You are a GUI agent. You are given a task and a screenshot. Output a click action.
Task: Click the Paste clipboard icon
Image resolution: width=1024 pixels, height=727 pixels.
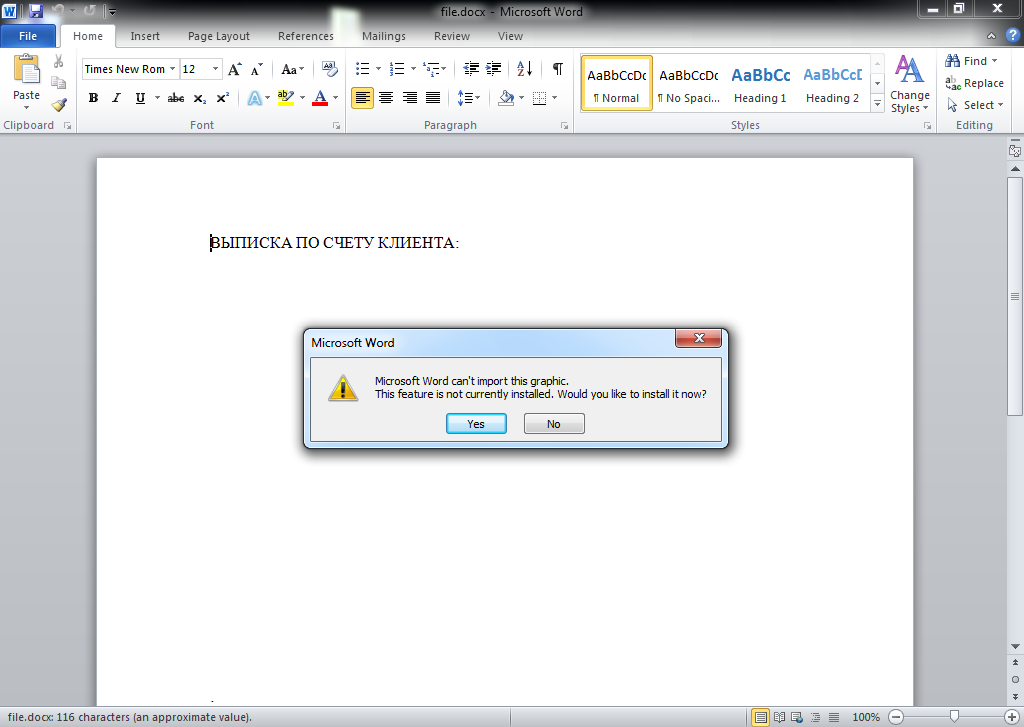click(27, 69)
